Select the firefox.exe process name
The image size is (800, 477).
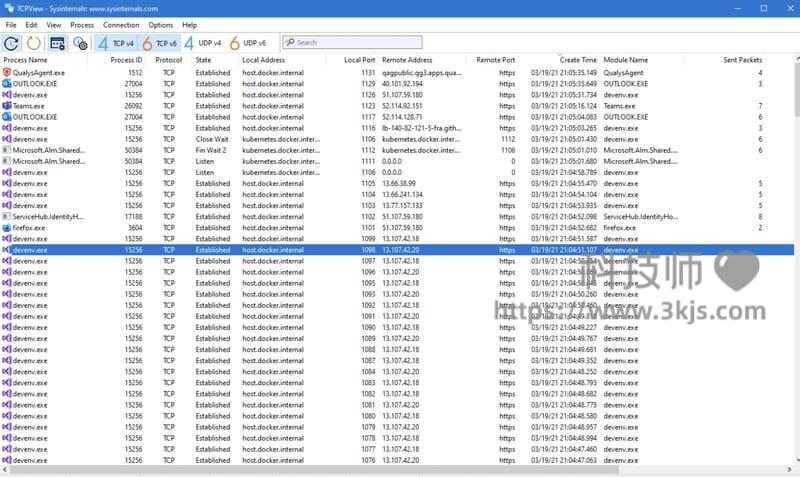29,228
